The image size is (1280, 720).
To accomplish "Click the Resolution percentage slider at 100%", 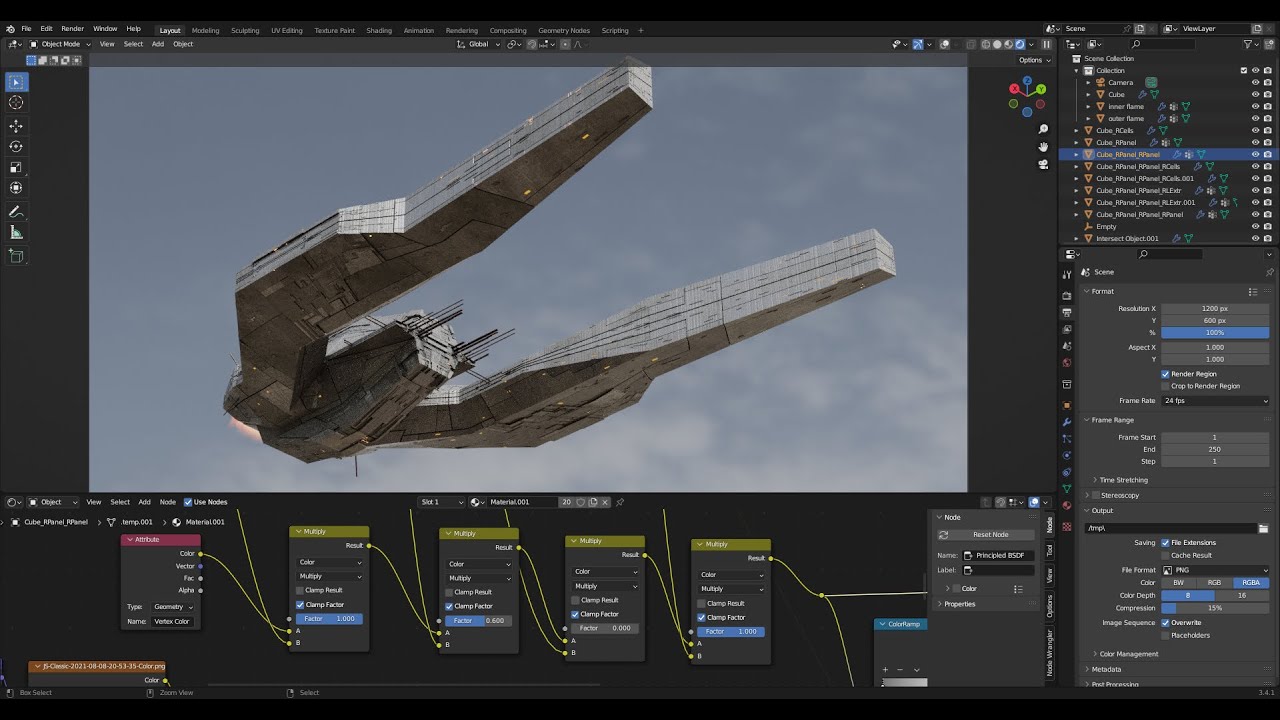I will coord(1215,333).
